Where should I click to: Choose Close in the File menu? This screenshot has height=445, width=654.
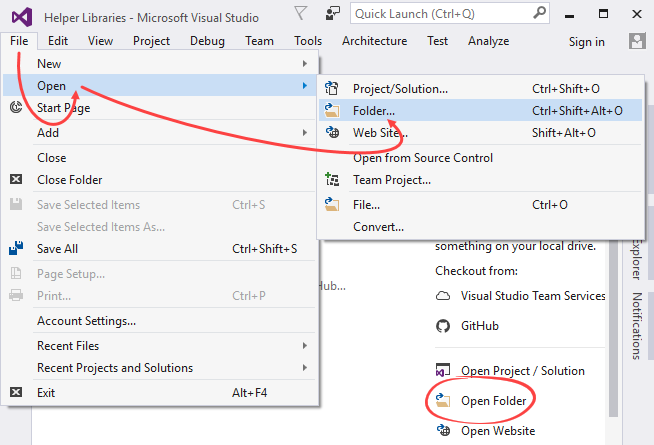pos(160,158)
